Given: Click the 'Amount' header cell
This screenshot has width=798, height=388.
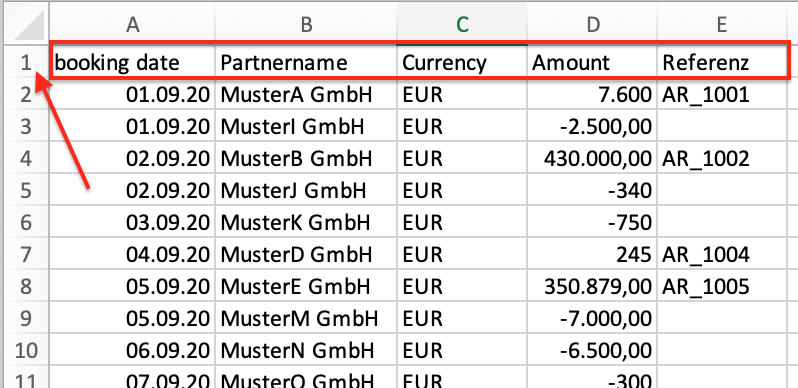Looking at the screenshot, I should point(592,63).
